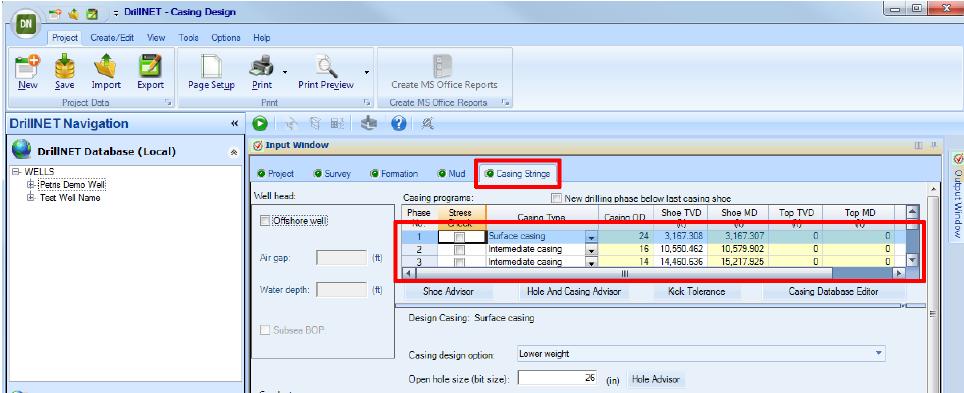Toggle Subsea BOP checkbox
The width and height of the screenshot is (964, 393).
click(x=265, y=330)
